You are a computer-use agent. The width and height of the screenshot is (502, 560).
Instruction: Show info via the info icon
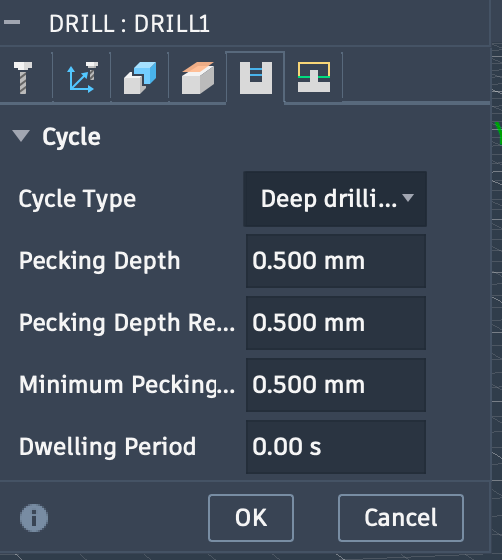pyautogui.click(x=34, y=518)
